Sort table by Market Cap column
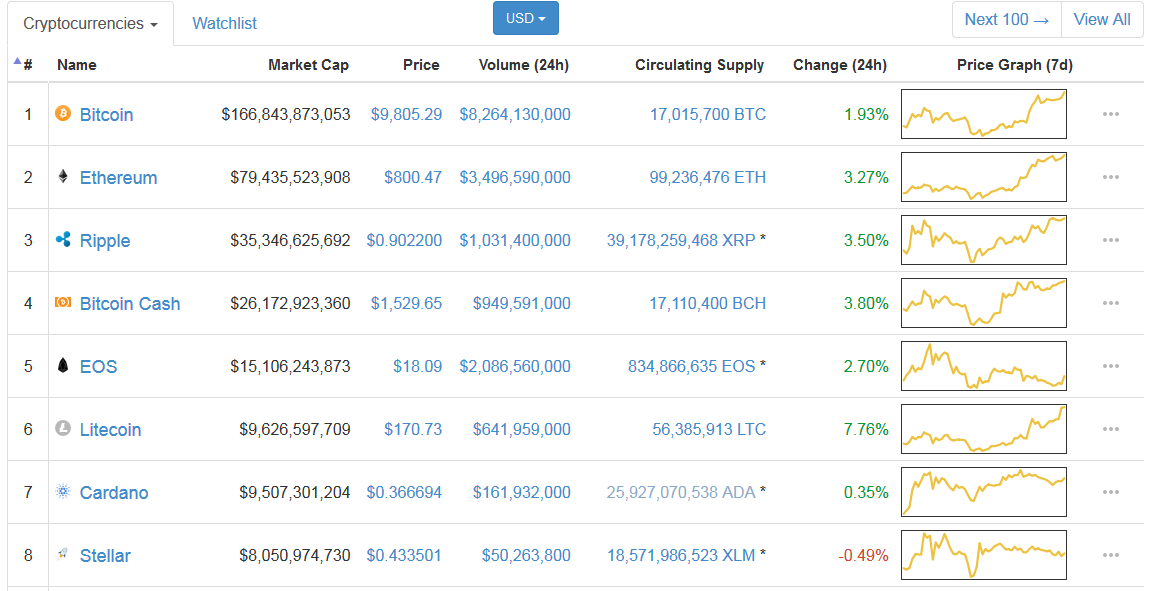1164x591 pixels. [308, 65]
